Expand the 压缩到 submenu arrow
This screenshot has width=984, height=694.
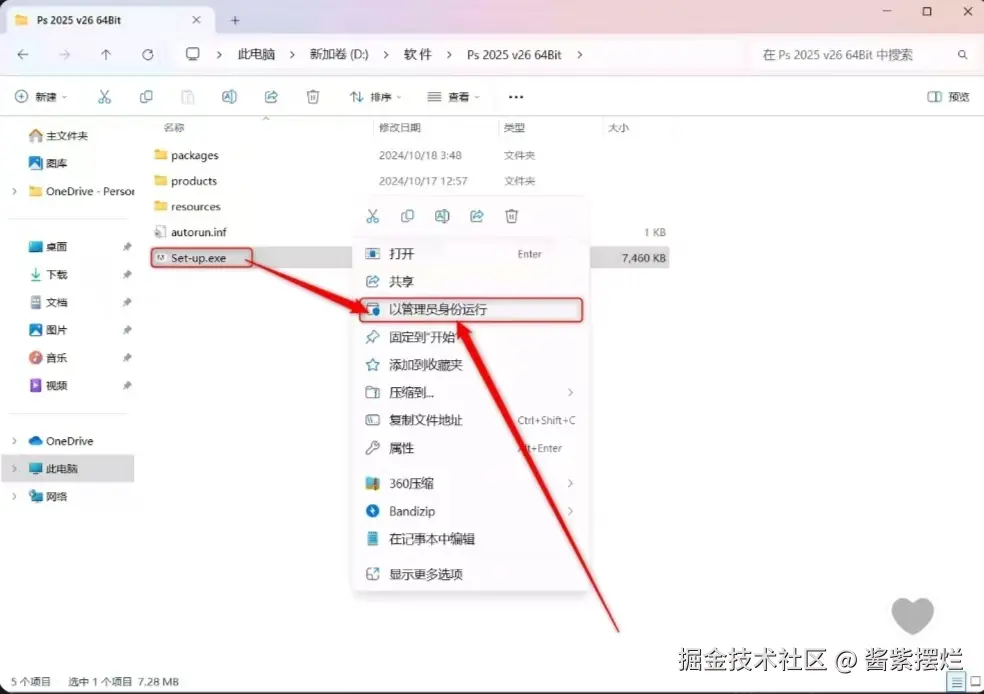click(x=569, y=392)
